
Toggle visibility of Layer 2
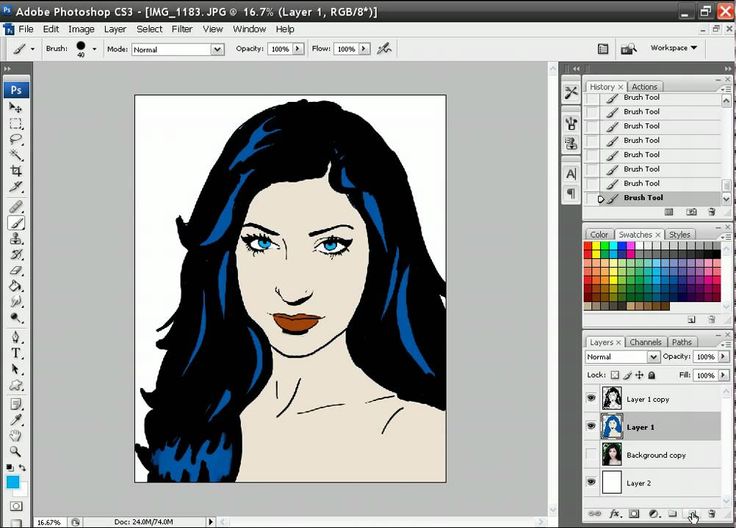tap(591, 482)
